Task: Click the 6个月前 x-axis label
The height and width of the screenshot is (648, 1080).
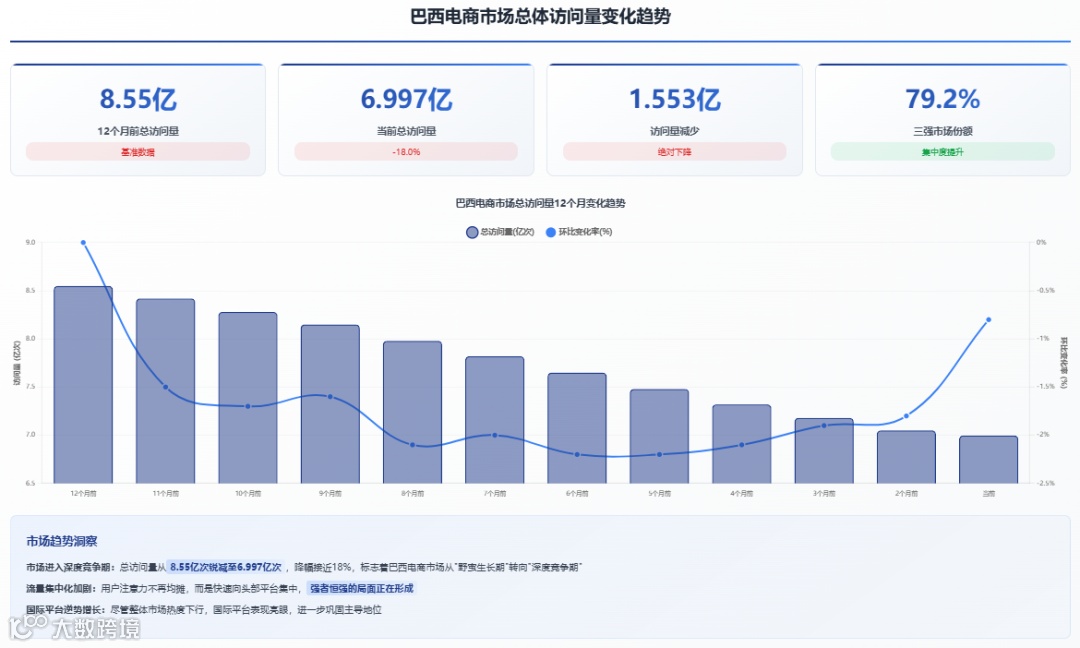Action: coord(577,493)
